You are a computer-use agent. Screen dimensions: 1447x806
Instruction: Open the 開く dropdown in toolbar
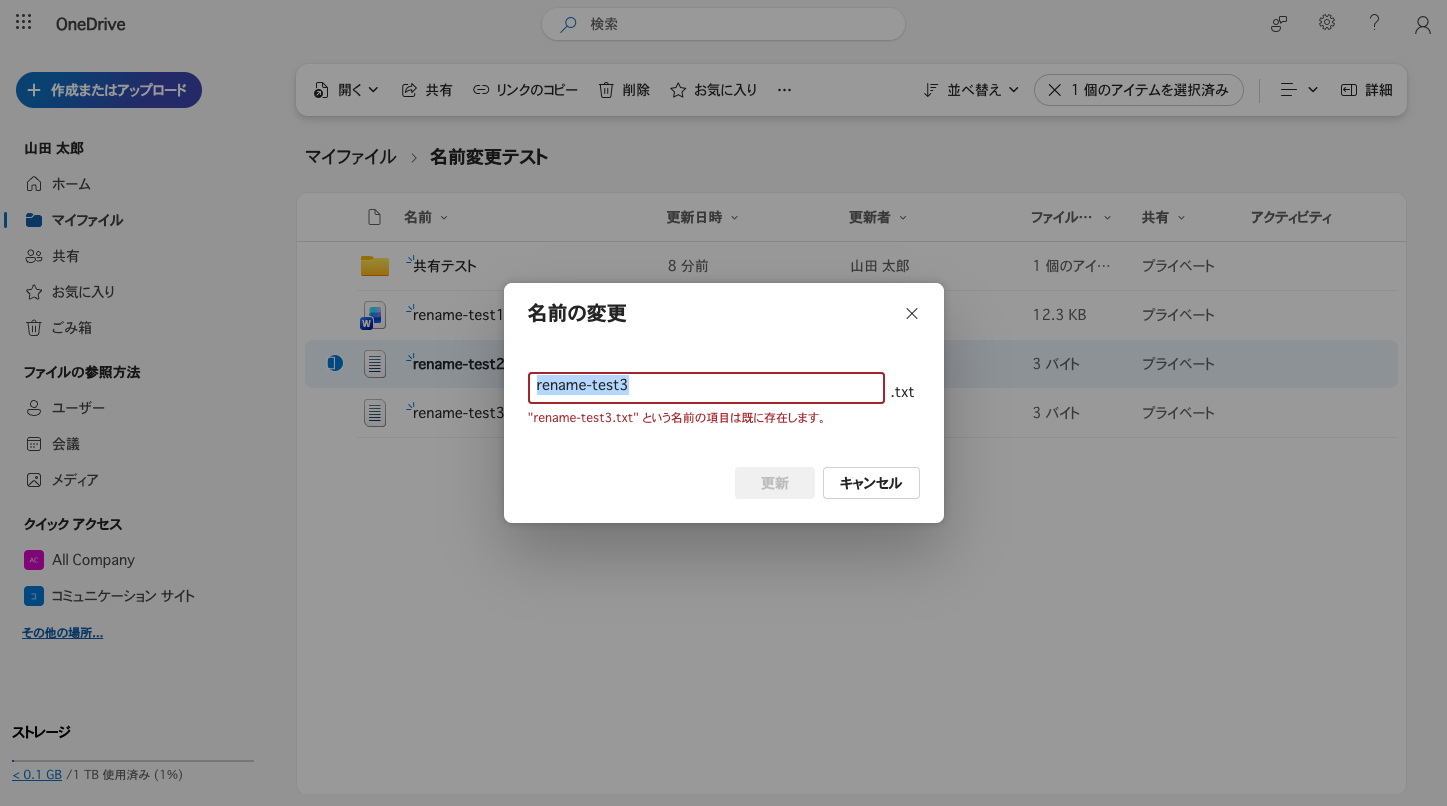click(346, 90)
